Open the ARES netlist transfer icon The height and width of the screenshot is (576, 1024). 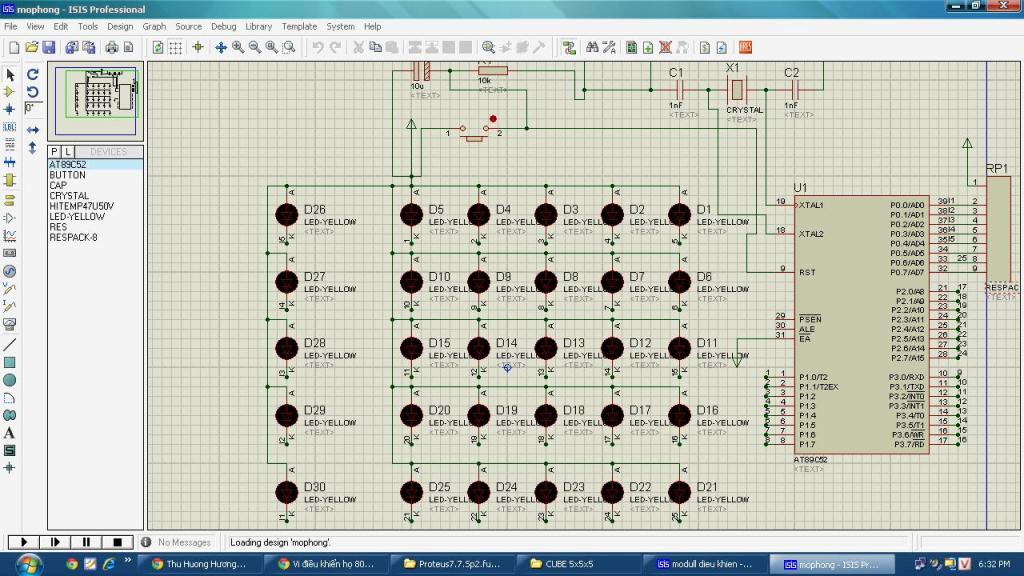pos(745,48)
